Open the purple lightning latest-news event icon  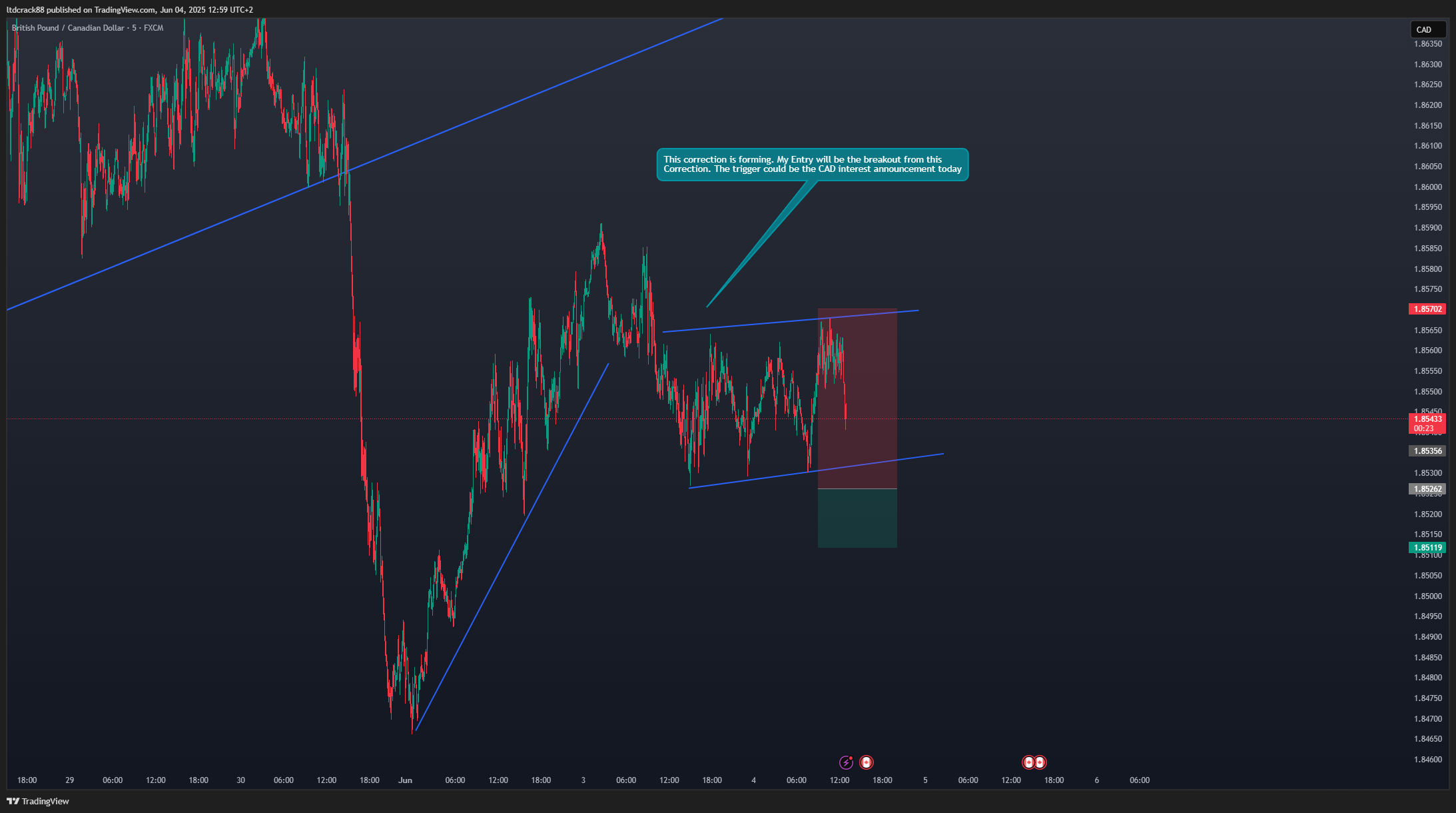[846, 762]
